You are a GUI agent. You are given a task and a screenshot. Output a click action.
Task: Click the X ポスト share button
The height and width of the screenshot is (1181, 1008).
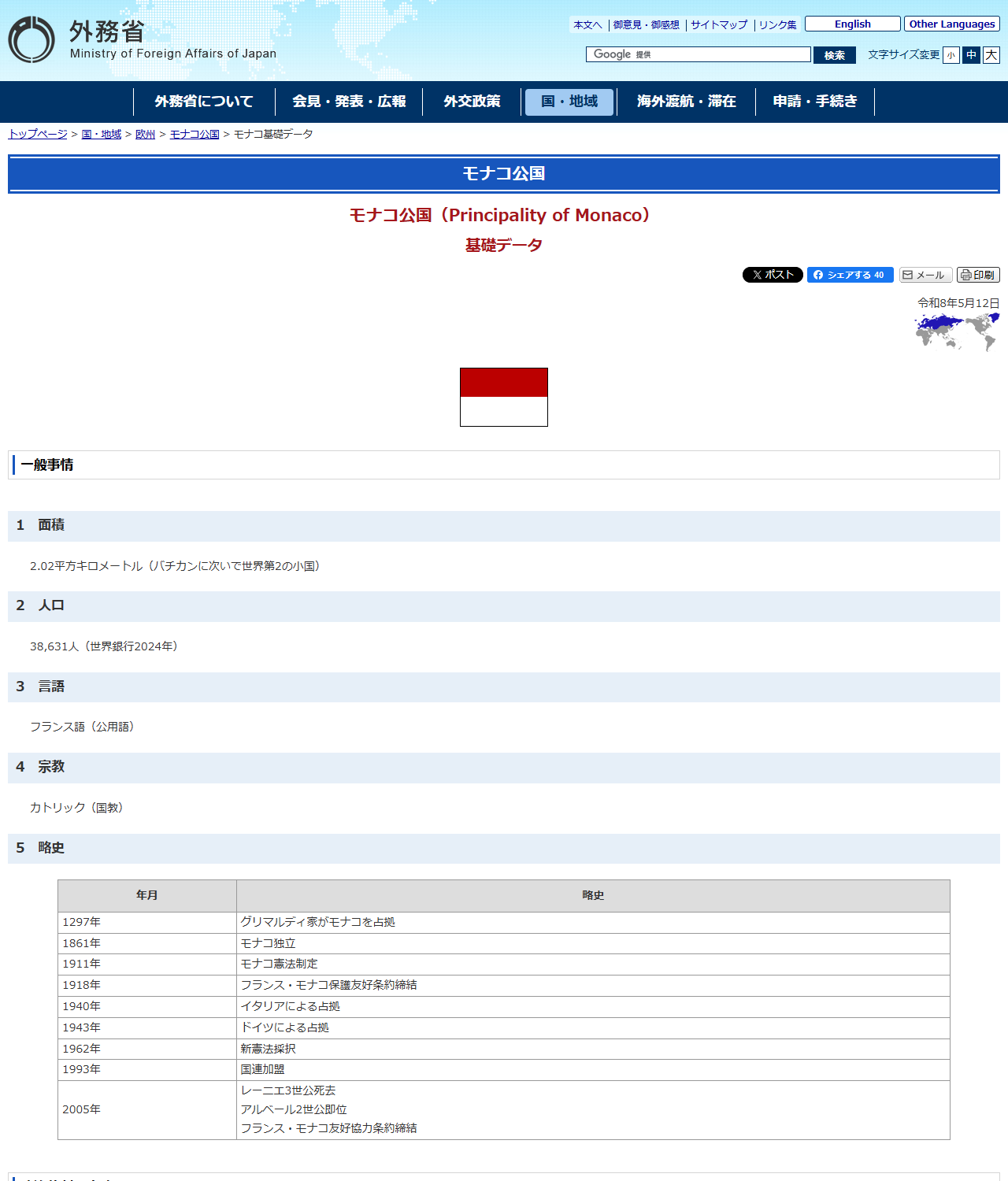773,275
